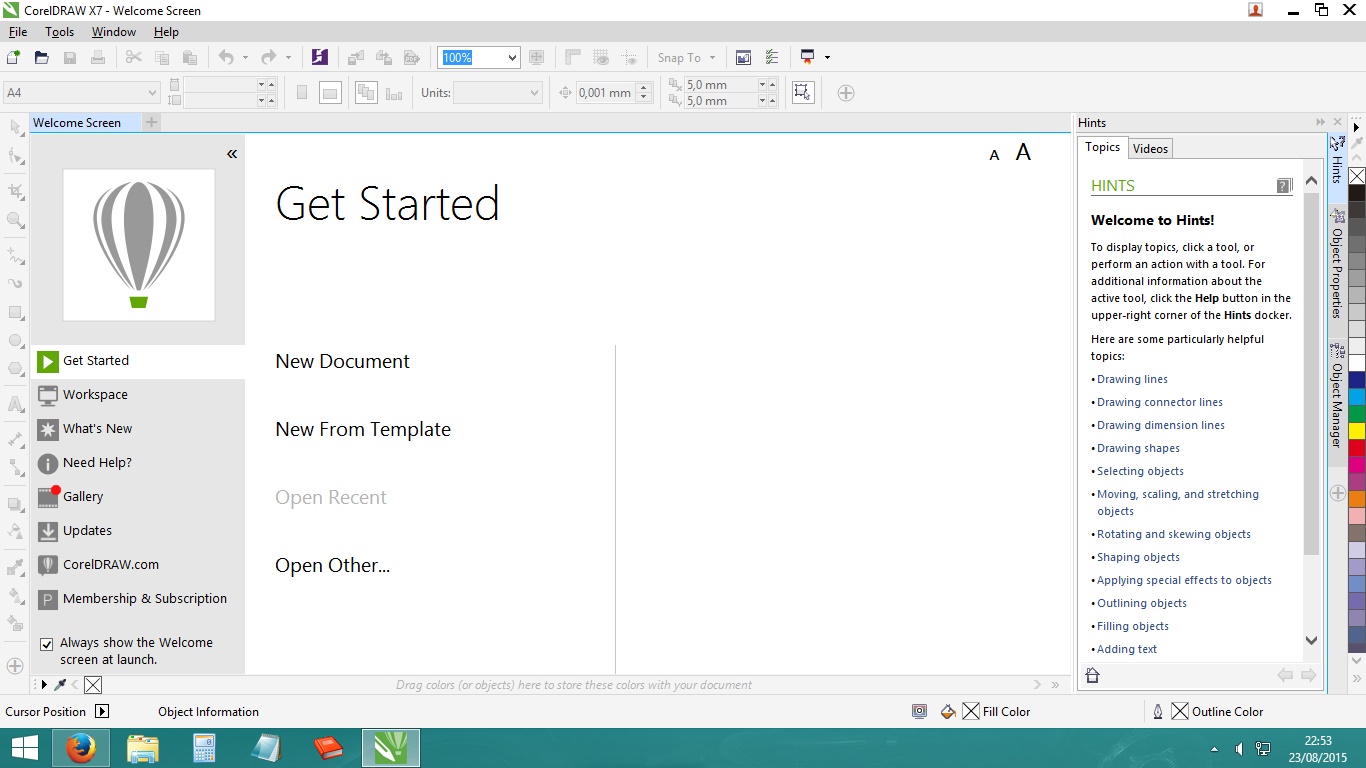Increase the nudge distance stepper
Image resolution: width=1366 pixels, height=768 pixels.
click(x=644, y=88)
